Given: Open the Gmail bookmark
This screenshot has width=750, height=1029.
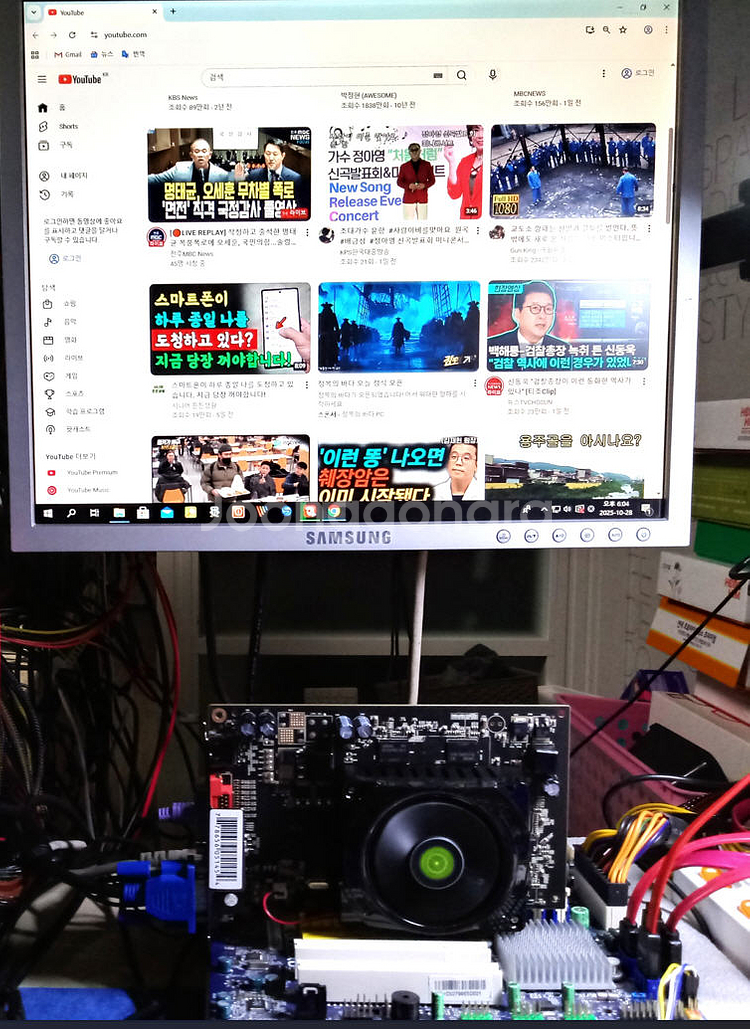Looking at the screenshot, I should 68,54.
